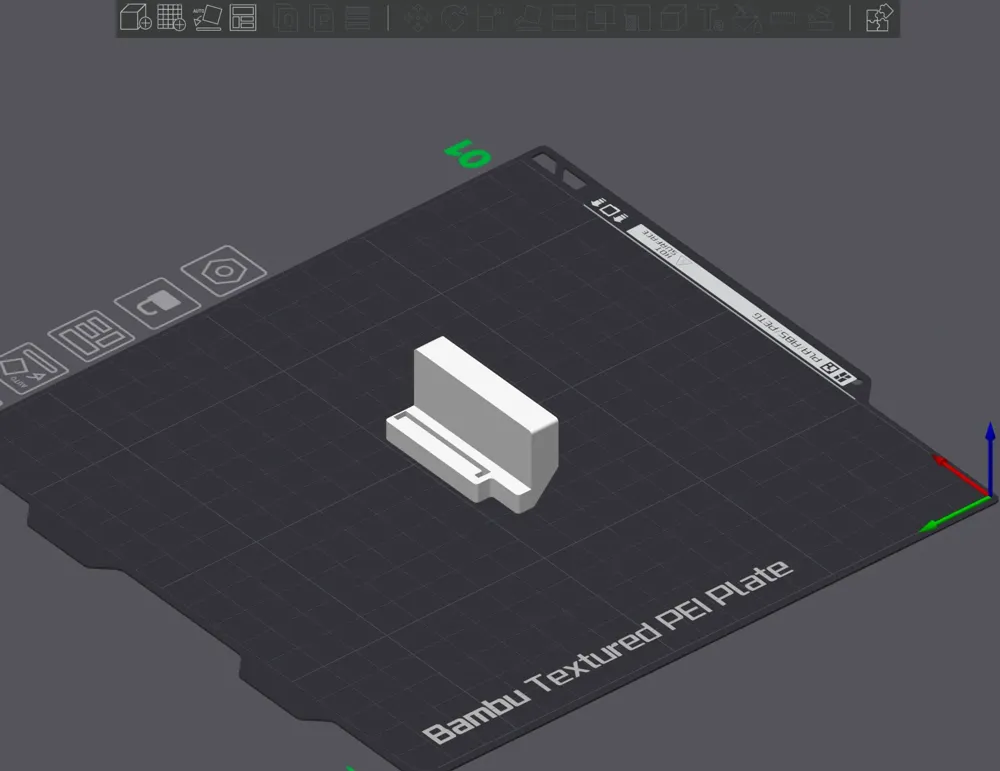Auto-orient objects using the plate corner icon
1000x771 pixels.
coord(20,367)
